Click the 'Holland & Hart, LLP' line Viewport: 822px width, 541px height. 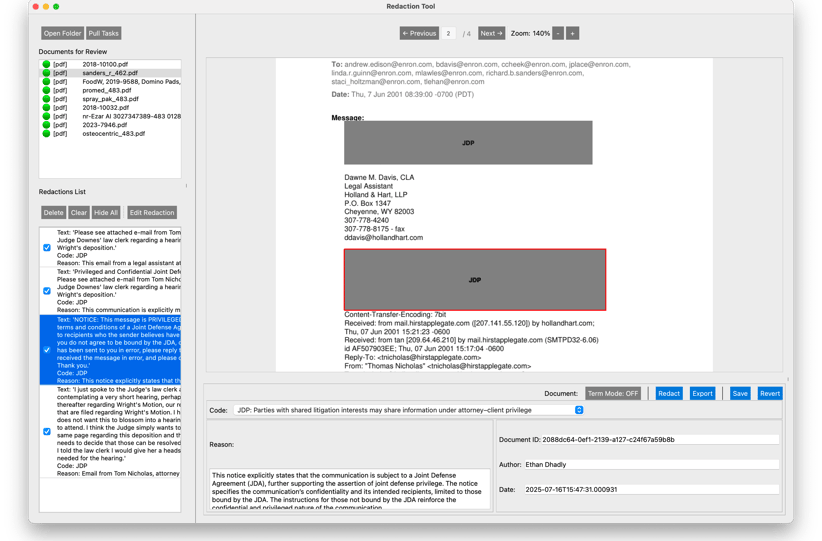pyautogui.click(x=376, y=194)
